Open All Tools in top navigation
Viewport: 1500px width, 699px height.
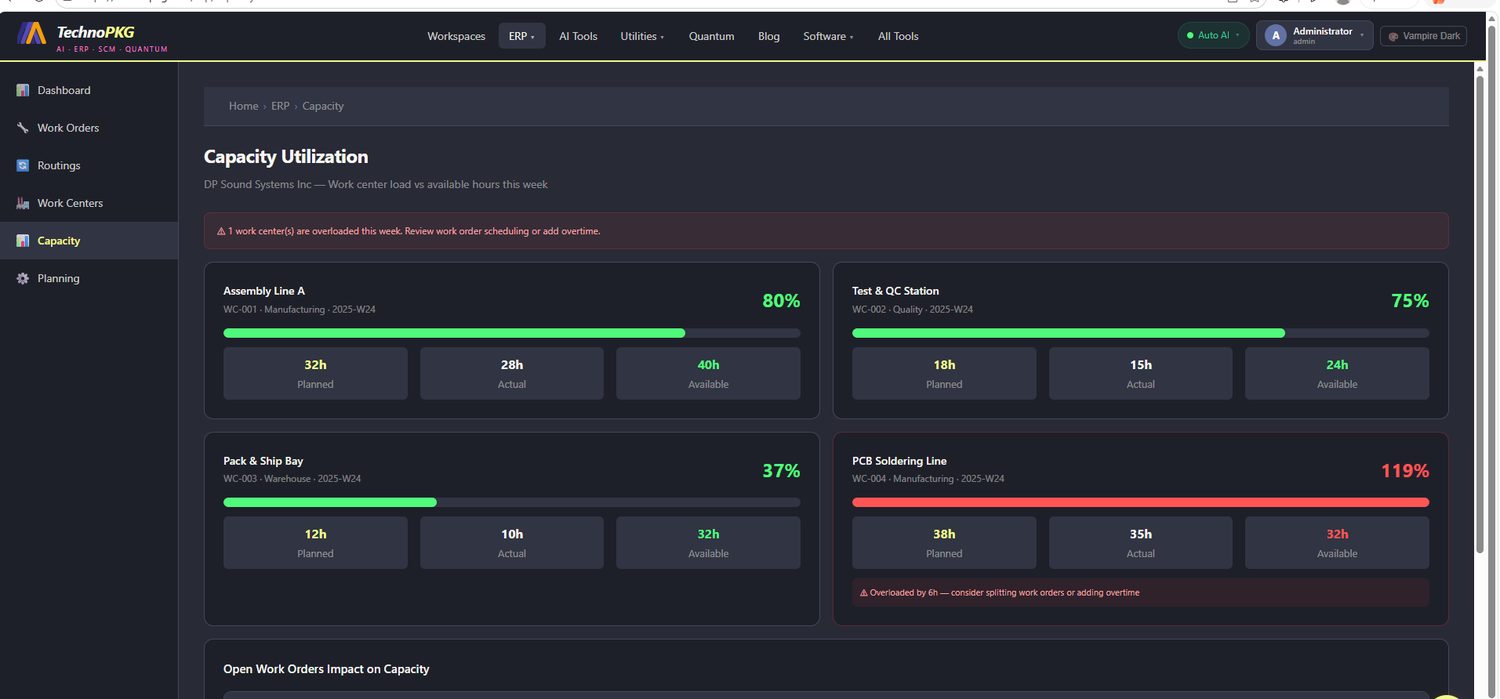tap(898, 36)
